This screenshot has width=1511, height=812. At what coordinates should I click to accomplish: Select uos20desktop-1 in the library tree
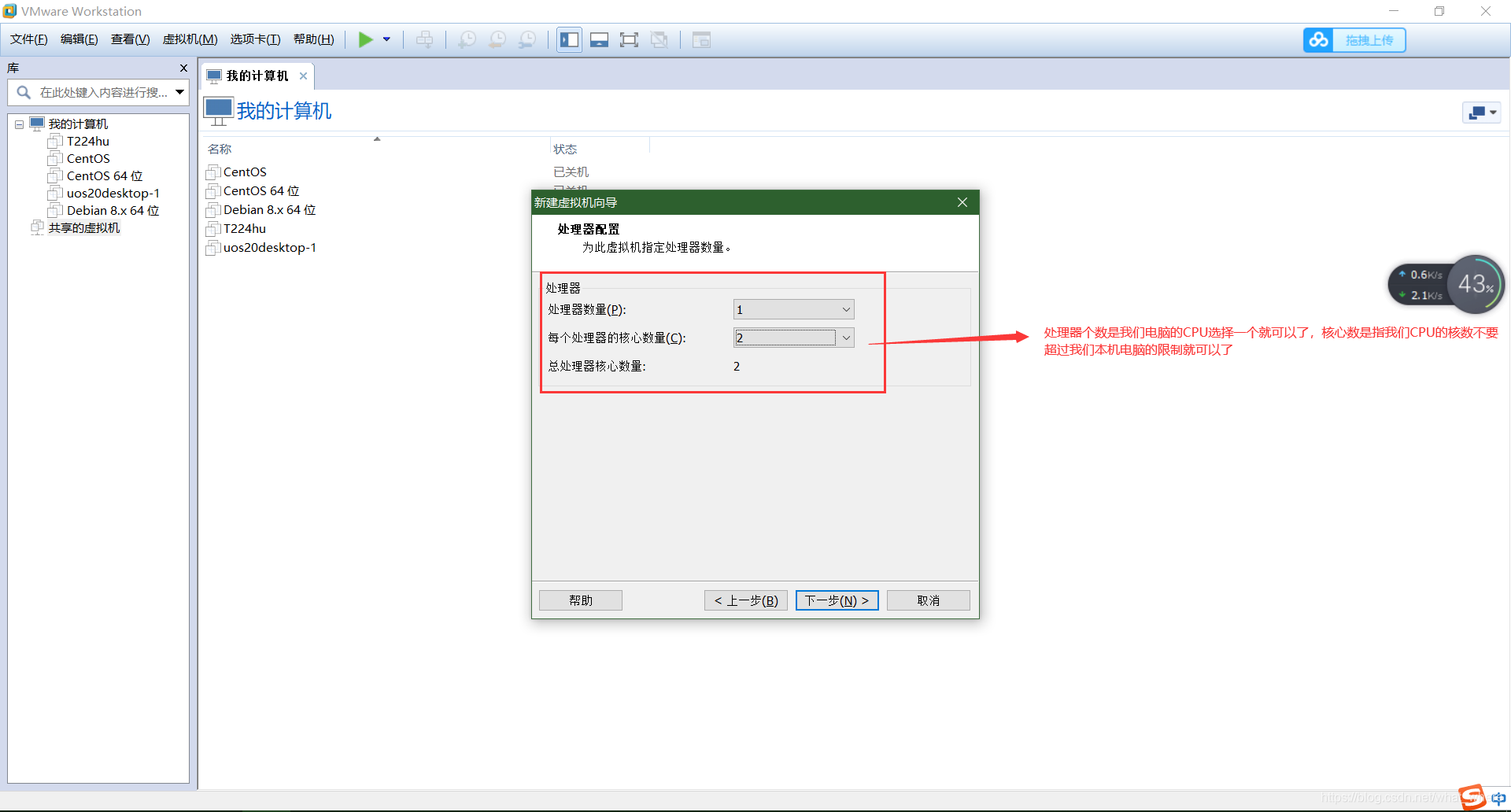(x=113, y=194)
